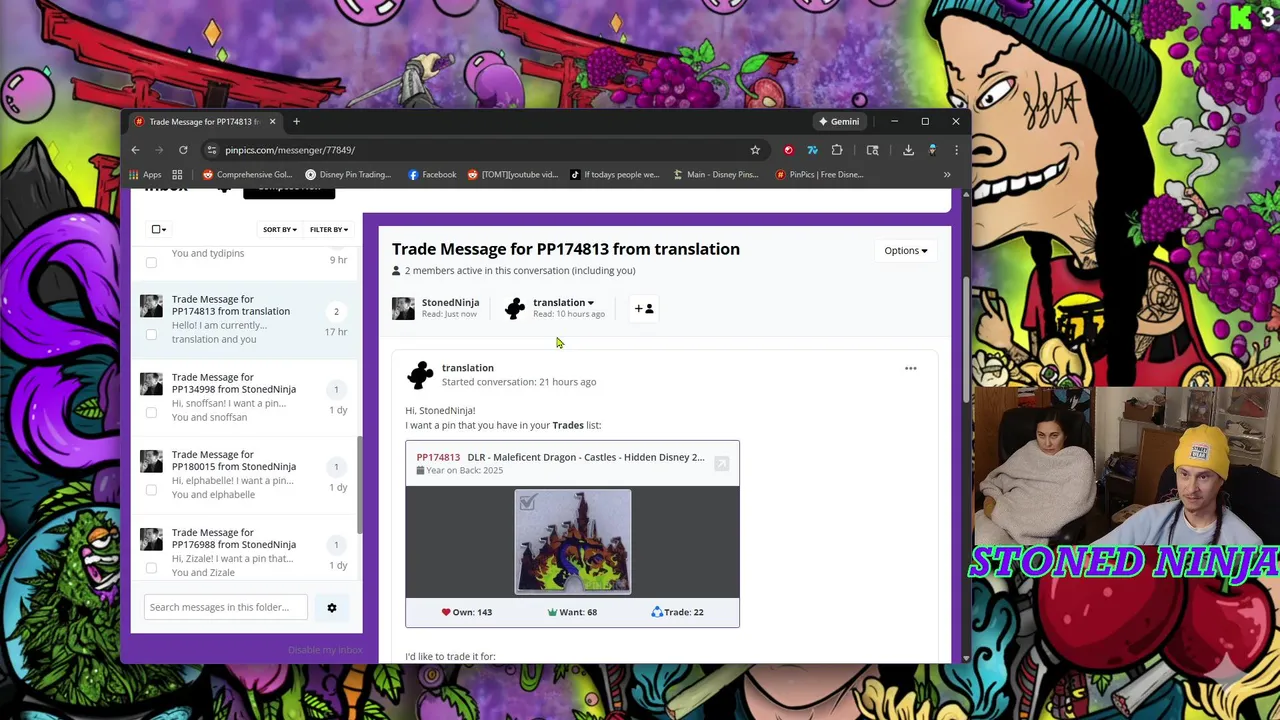
Task: Bookmark this page with the star icon
Action: pos(755,150)
